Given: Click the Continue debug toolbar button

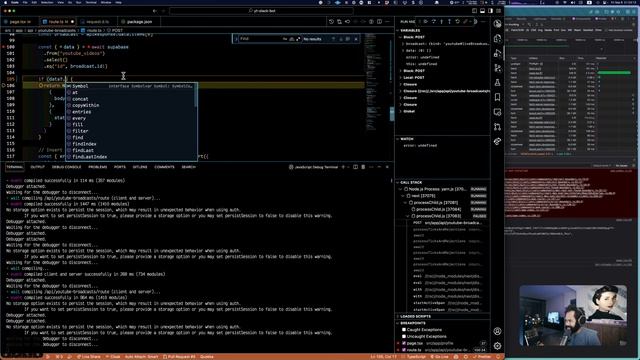Looking at the screenshot, I should tap(425, 22).
